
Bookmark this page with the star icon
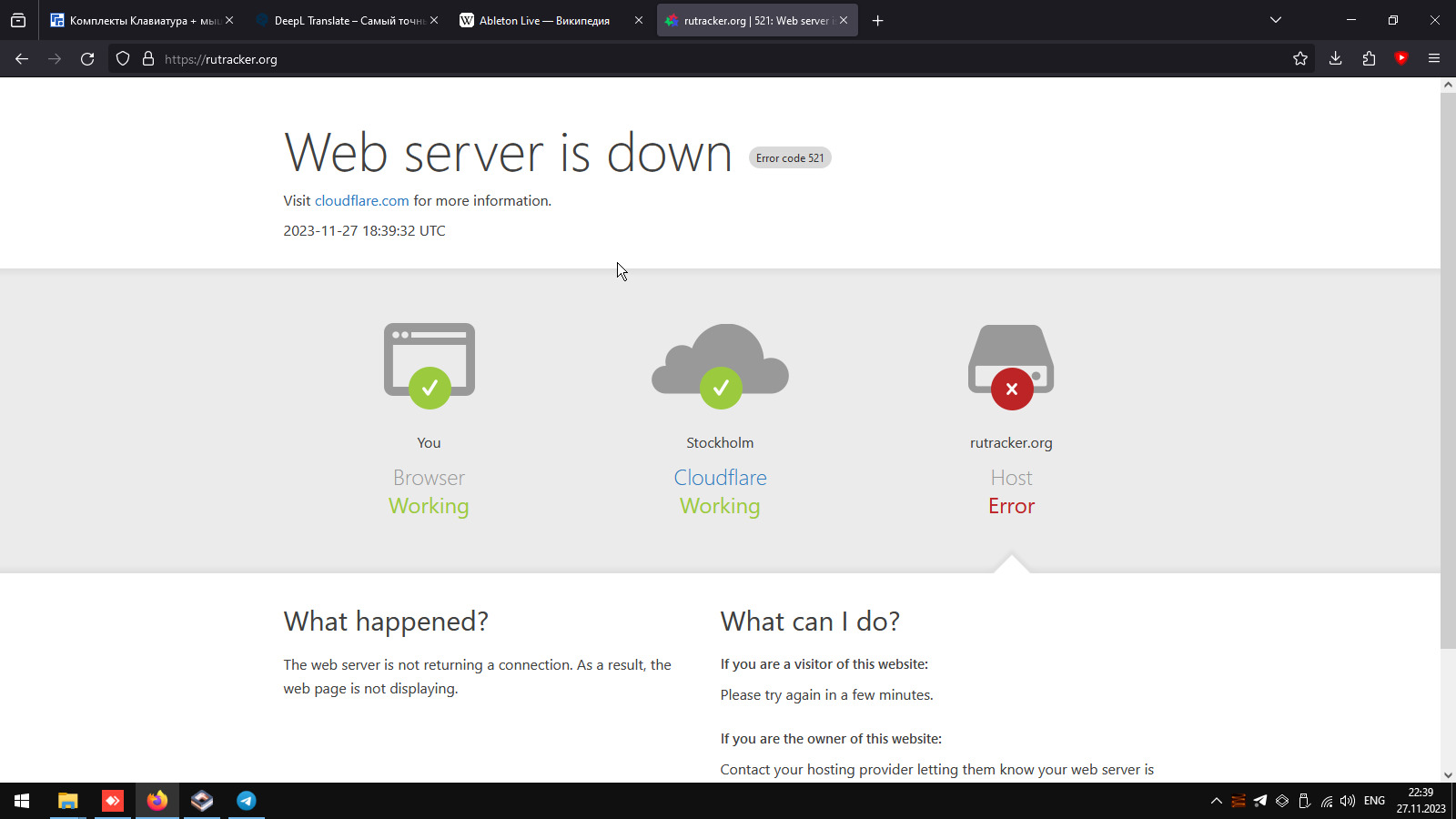pyautogui.click(x=1300, y=59)
